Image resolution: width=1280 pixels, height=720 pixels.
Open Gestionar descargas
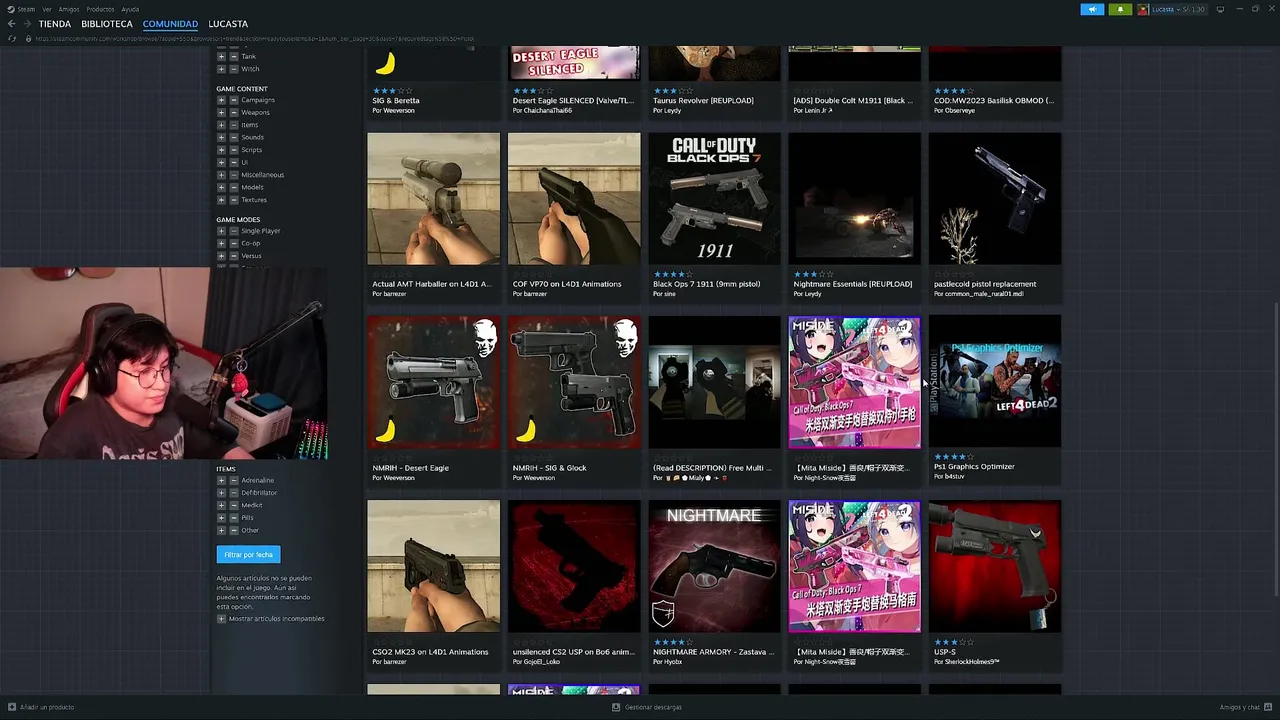647,707
